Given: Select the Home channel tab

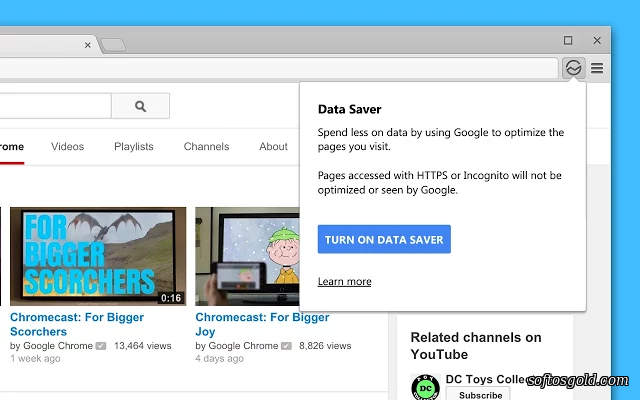Looking at the screenshot, I should (x=12, y=147).
